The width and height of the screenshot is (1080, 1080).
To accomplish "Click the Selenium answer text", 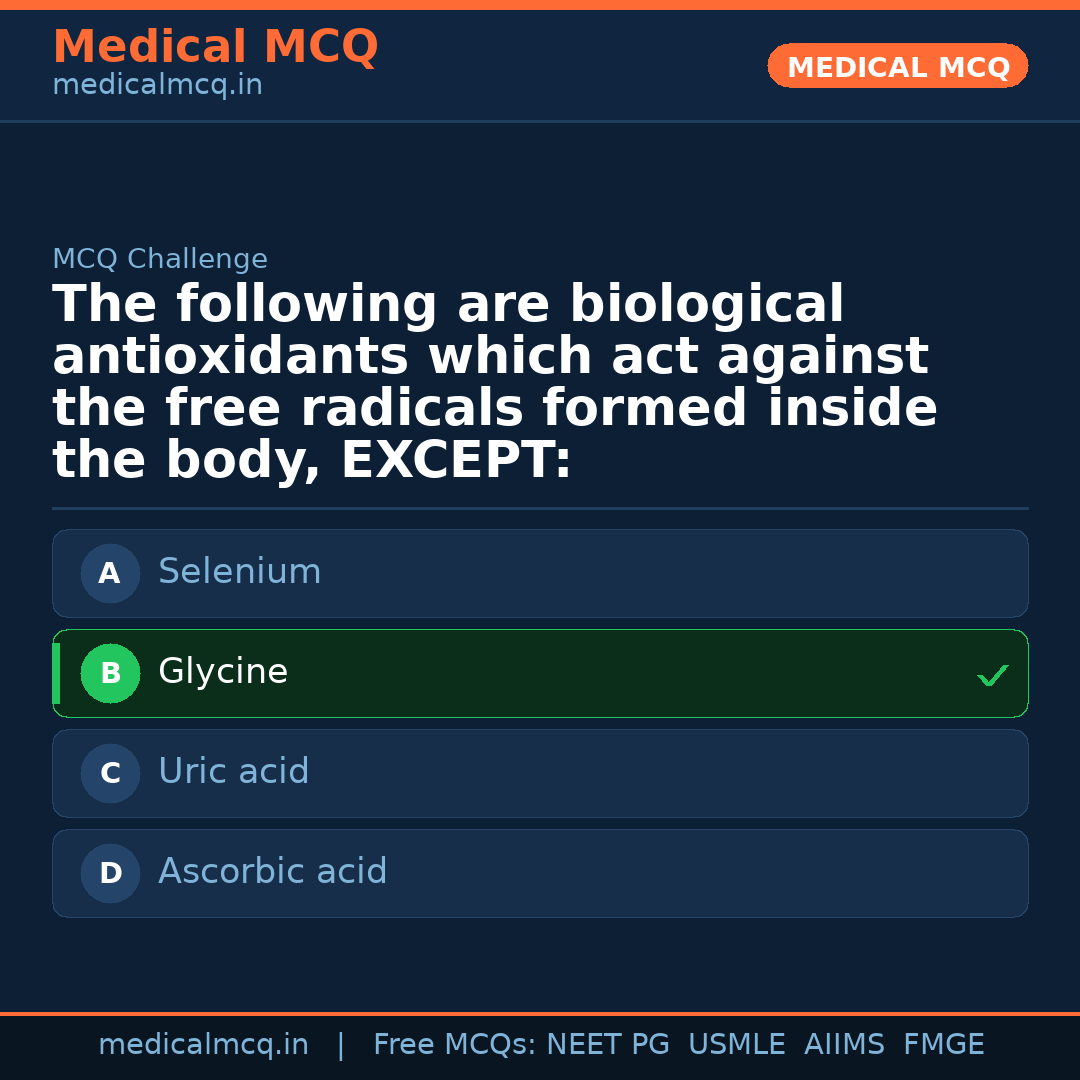I will point(239,572).
